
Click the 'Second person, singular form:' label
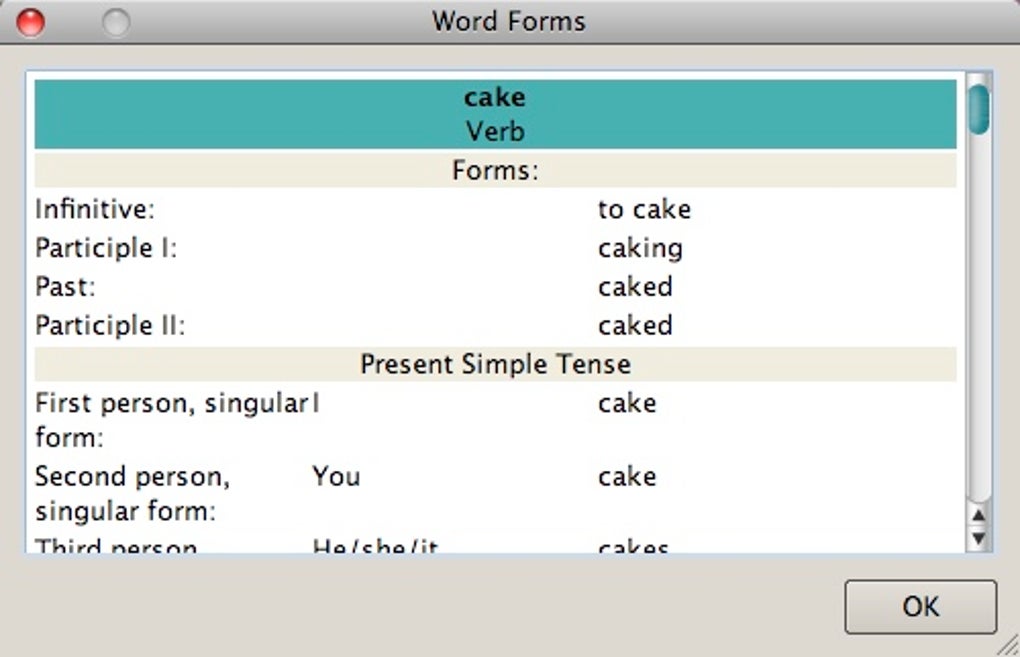pos(132,494)
